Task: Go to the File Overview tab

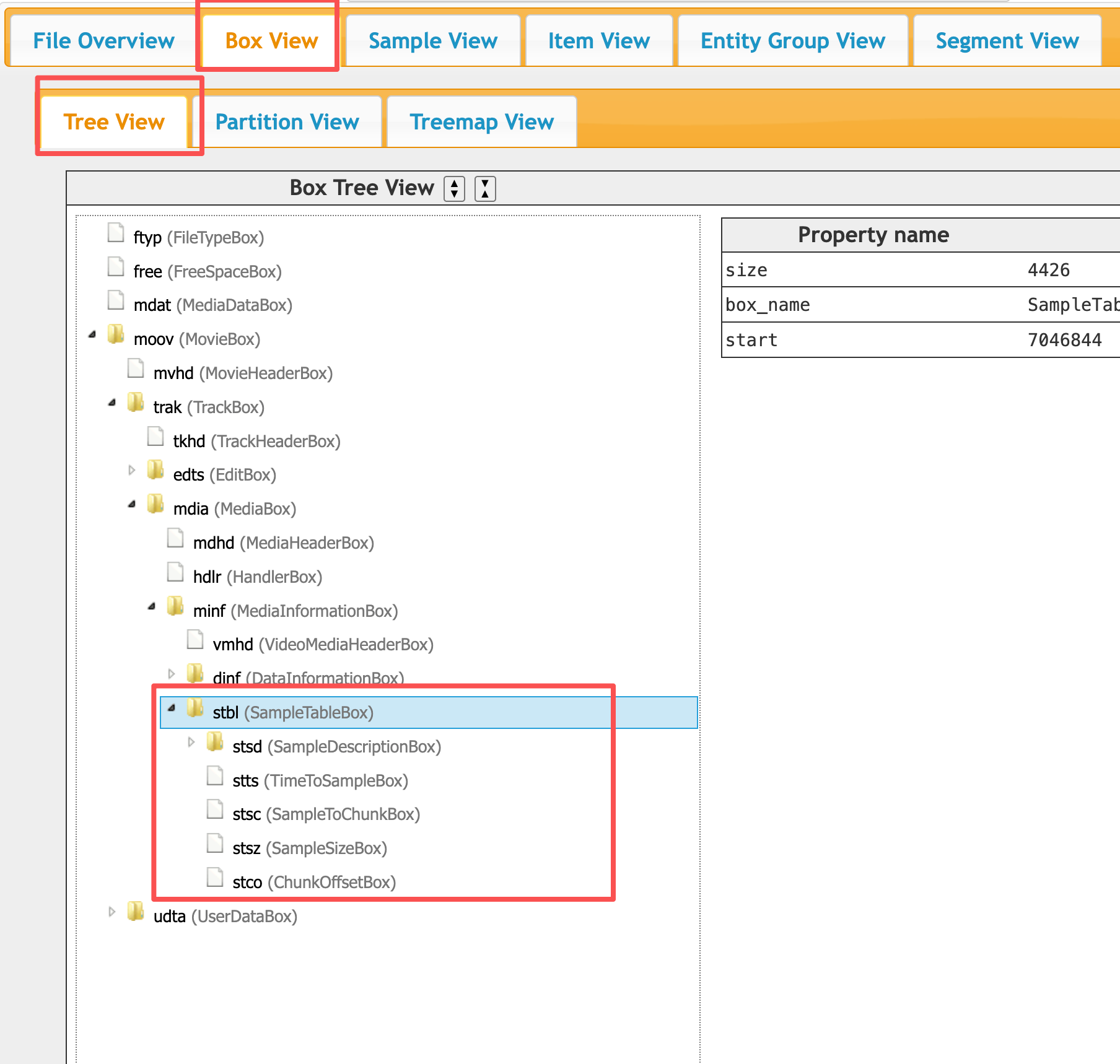Action: (x=103, y=41)
